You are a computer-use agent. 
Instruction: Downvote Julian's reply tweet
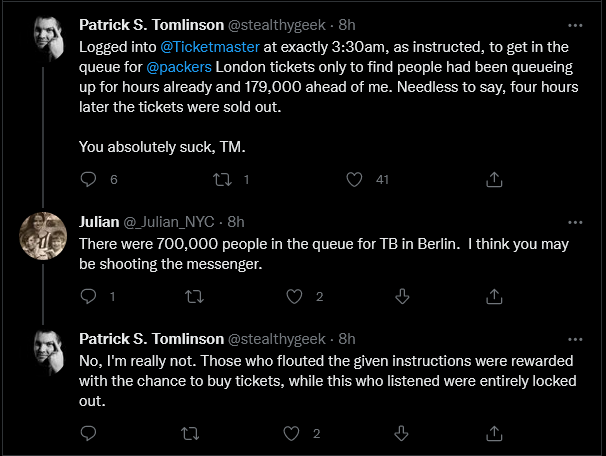click(x=402, y=296)
